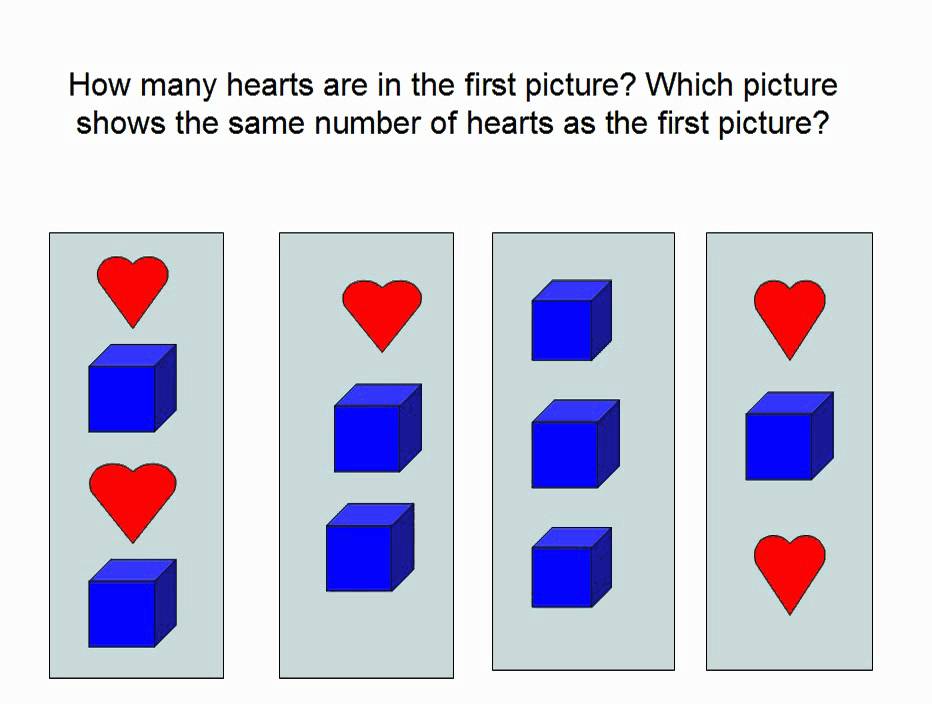Click the question line starting "How many hearts"
The width and height of the screenshot is (932, 704).
coord(452,86)
